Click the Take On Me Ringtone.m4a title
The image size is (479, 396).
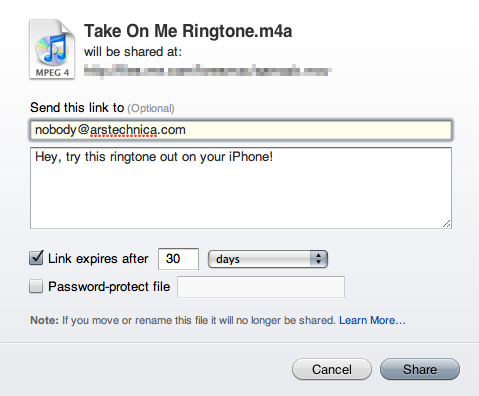coord(188,31)
